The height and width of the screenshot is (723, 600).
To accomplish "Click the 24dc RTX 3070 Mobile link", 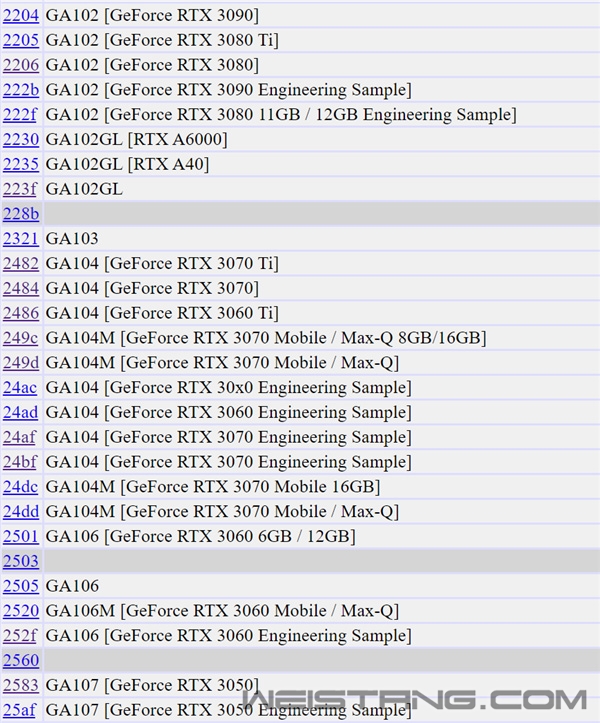I will [x=20, y=487].
